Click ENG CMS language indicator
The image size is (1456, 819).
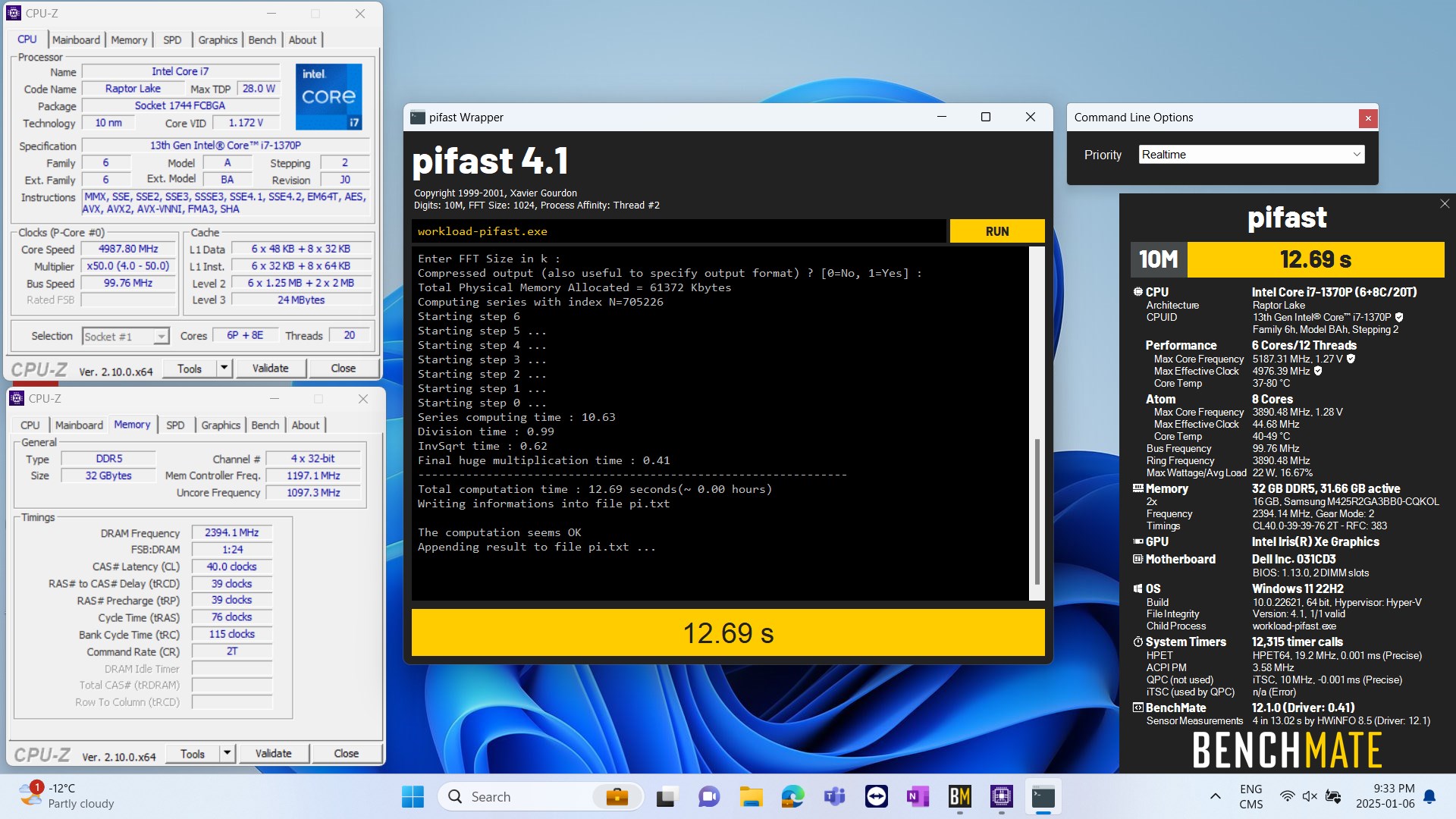tap(1251, 796)
